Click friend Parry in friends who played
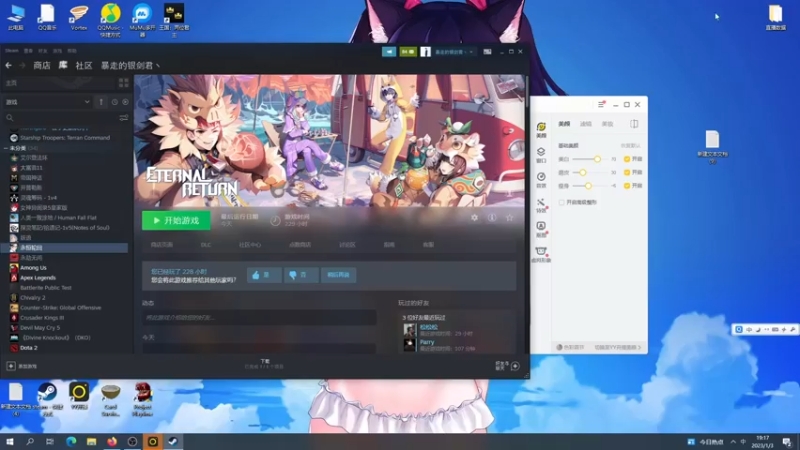Screen dimensions: 800x450 pos(427,342)
